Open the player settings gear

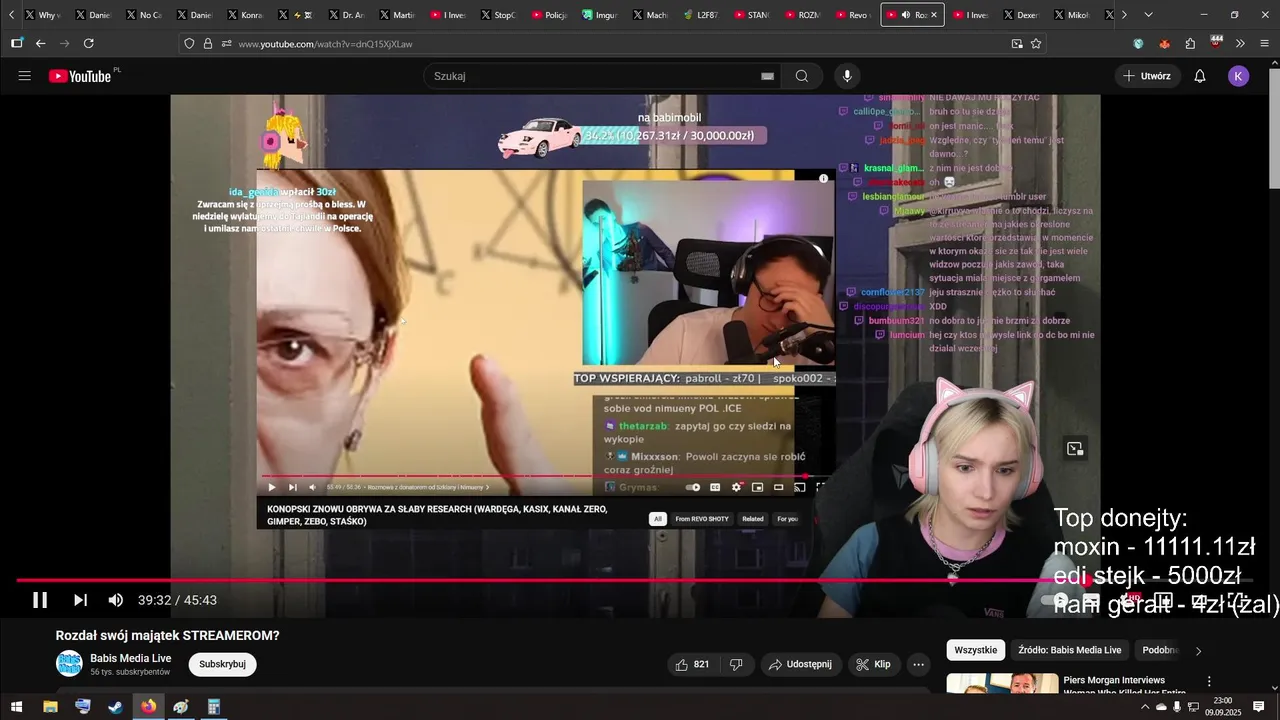1132,600
